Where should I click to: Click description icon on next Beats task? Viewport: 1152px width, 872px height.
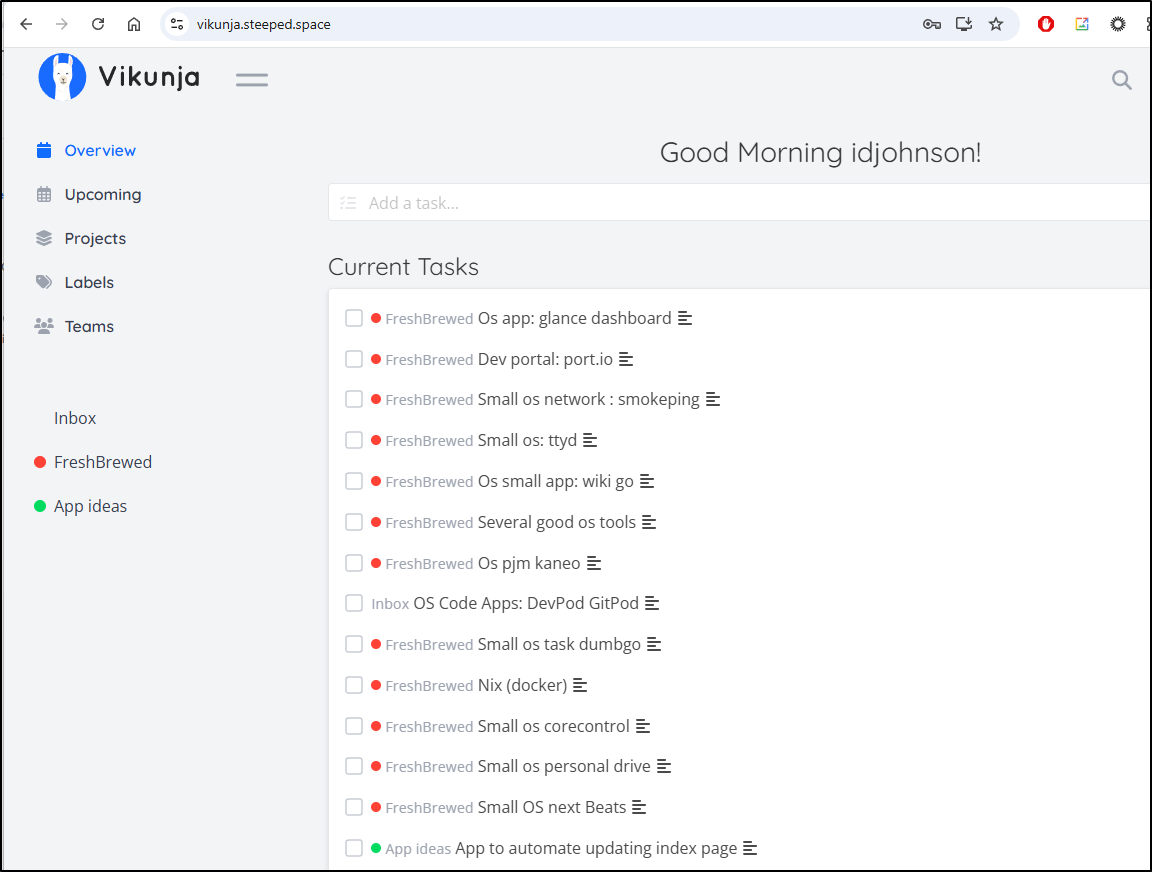(x=639, y=807)
